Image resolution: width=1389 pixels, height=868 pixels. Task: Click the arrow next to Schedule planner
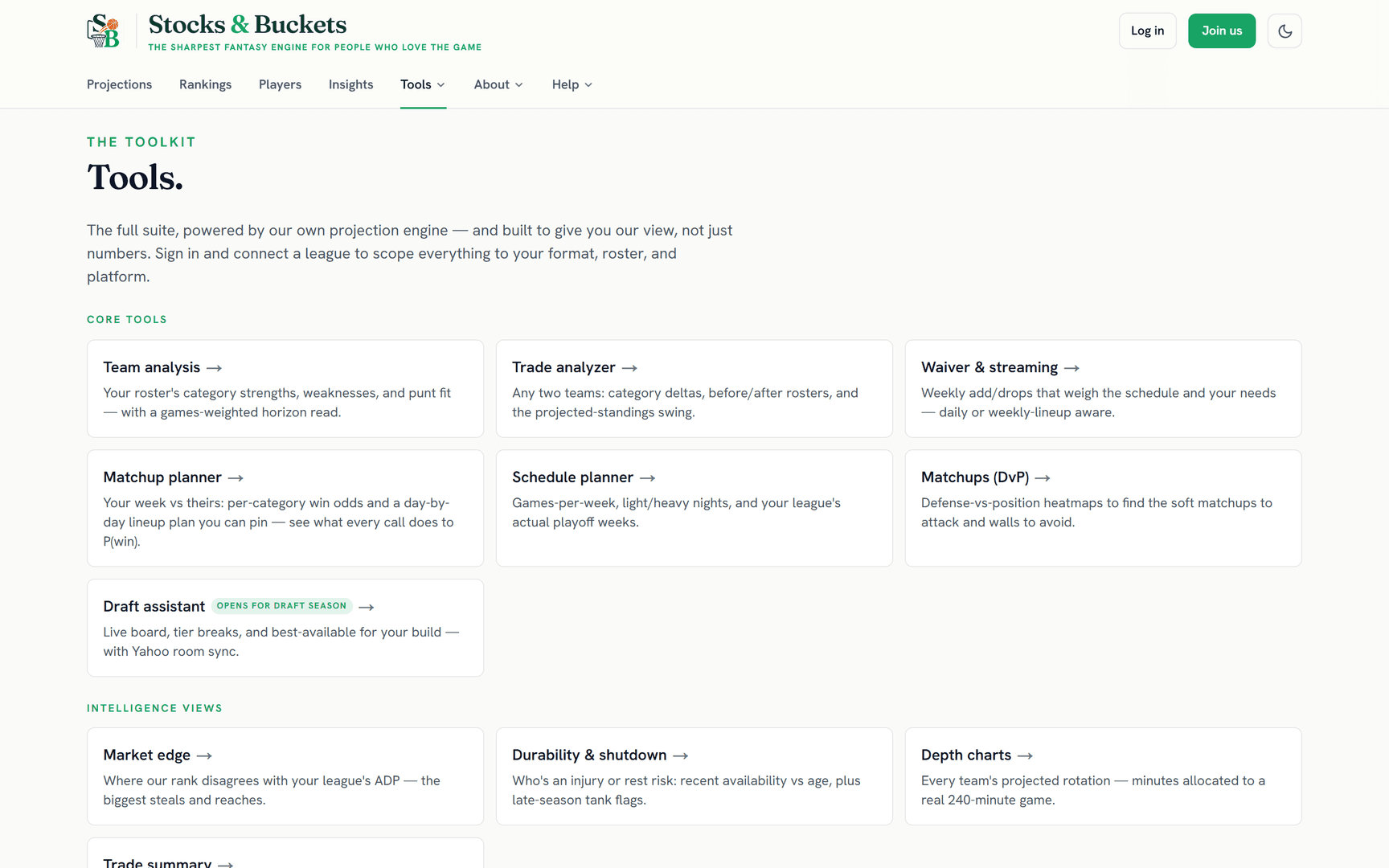pos(647,478)
